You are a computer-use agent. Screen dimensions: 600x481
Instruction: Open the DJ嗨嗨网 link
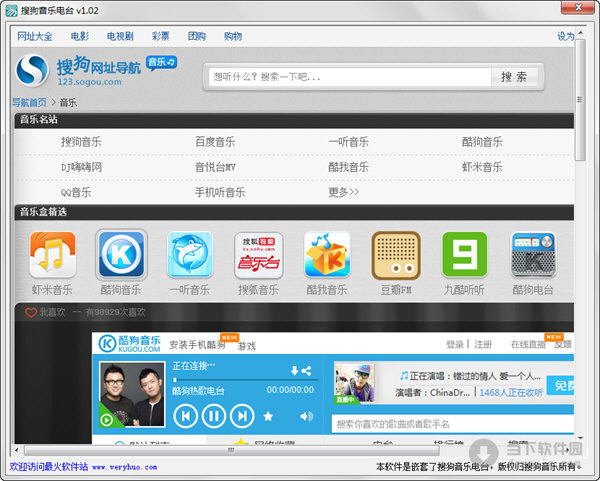click(82, 167)
